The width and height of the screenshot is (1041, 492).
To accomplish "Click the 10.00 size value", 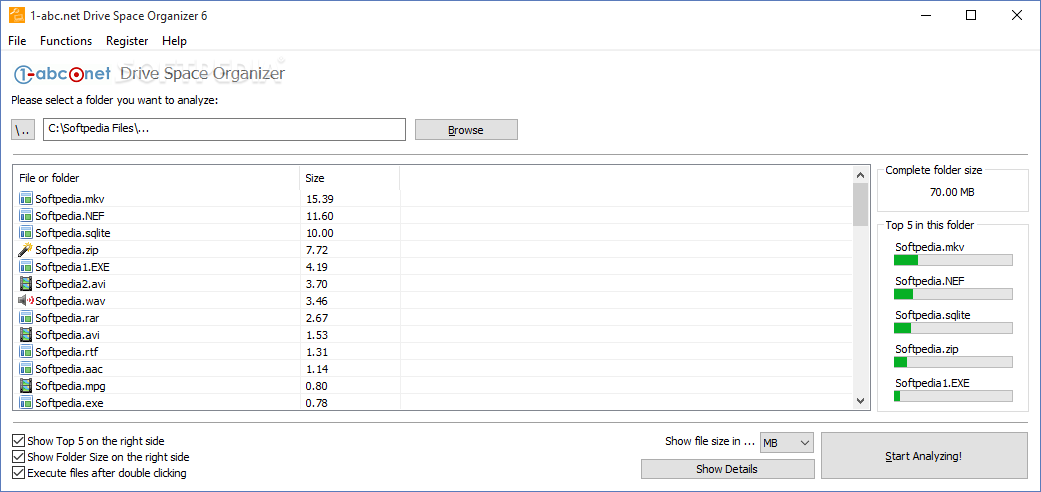I will click(x=320, y=233).
